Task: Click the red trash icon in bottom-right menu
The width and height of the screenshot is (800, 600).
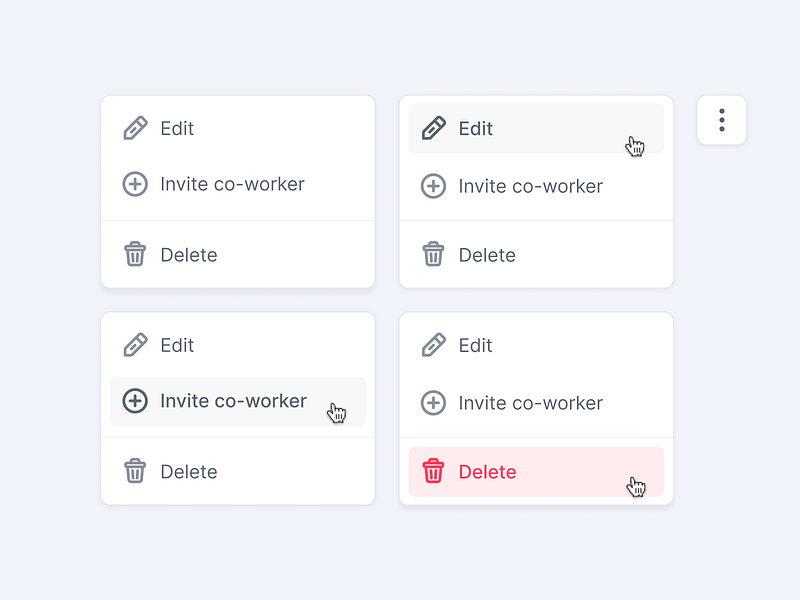Action: point(434,471)
